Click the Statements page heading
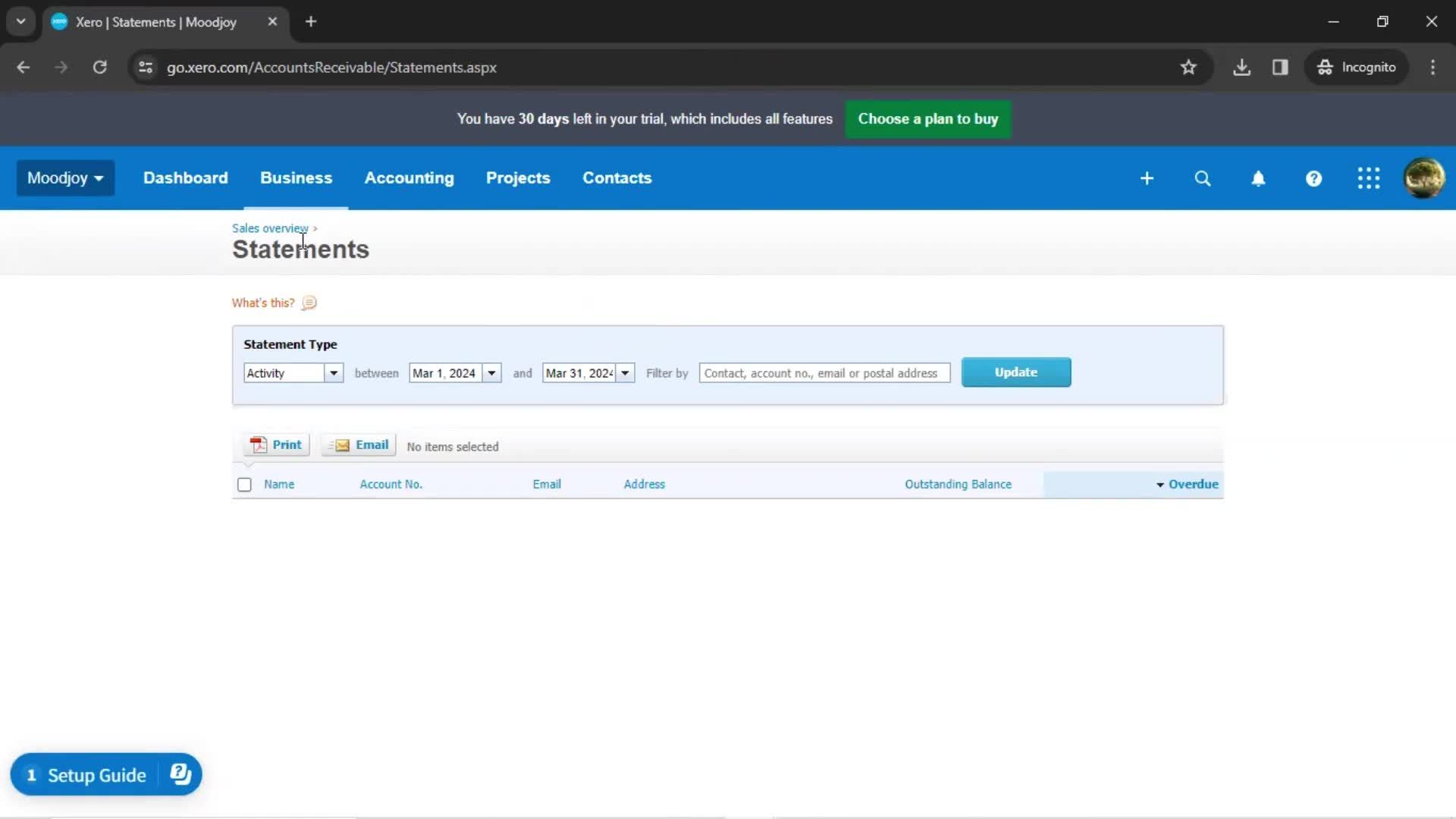The image size is (1456, 819). (x=300, y=249)
